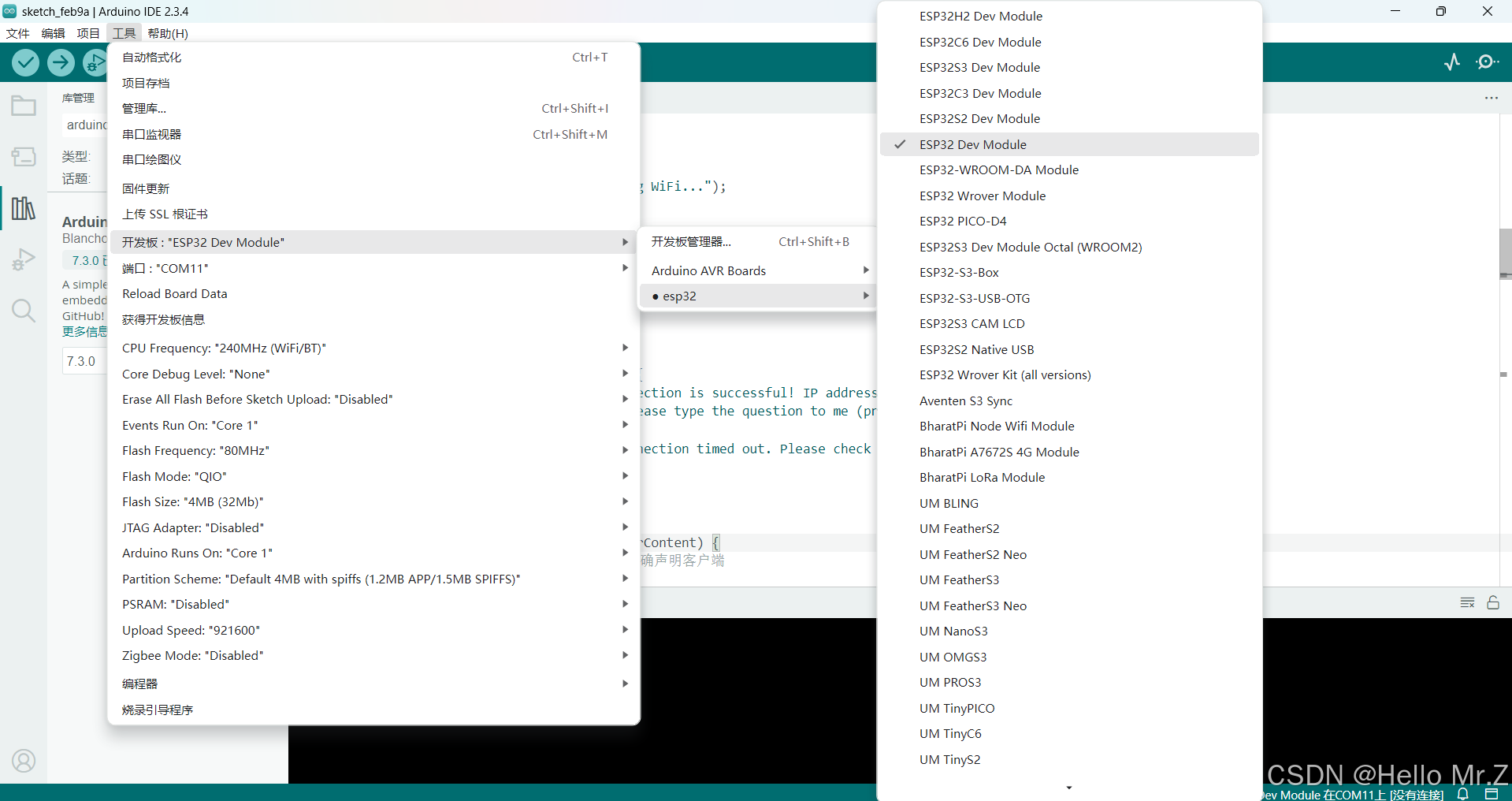
Task: Expand Upload Speed 921600 submenu
Action: pos(373,630)
